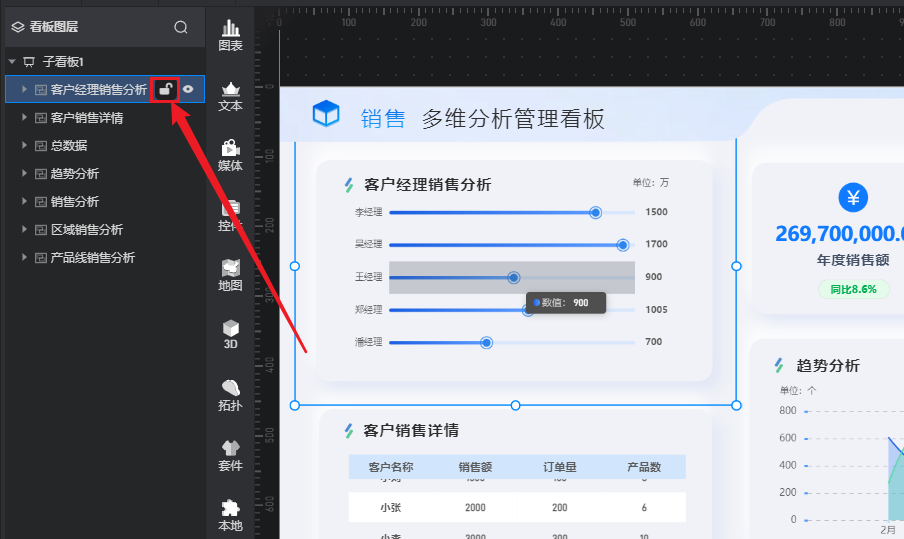This screenshot has width=904, height=539.
Task: Open the 本地 local components
Action: pos(231,515)
